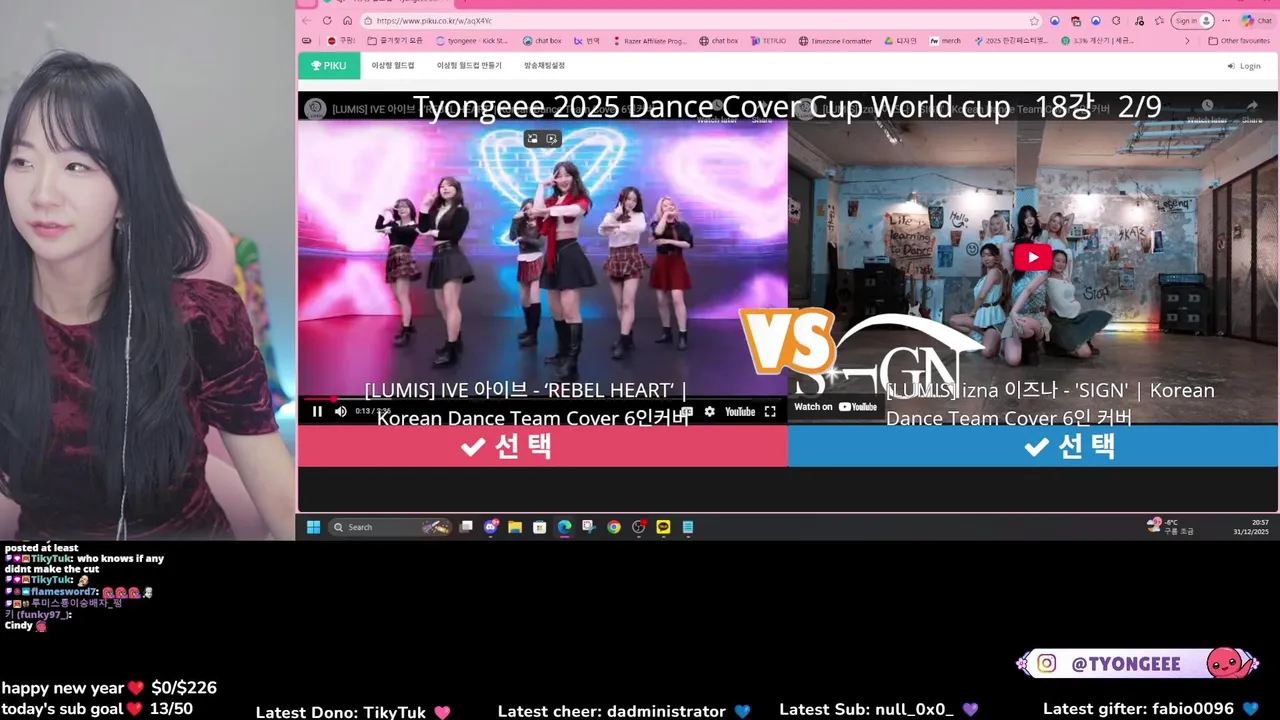The image size is (1280, 720).
Task: Open Microsoft Store from taskbar
Action: pyautogui.click(x=540, y=527)
